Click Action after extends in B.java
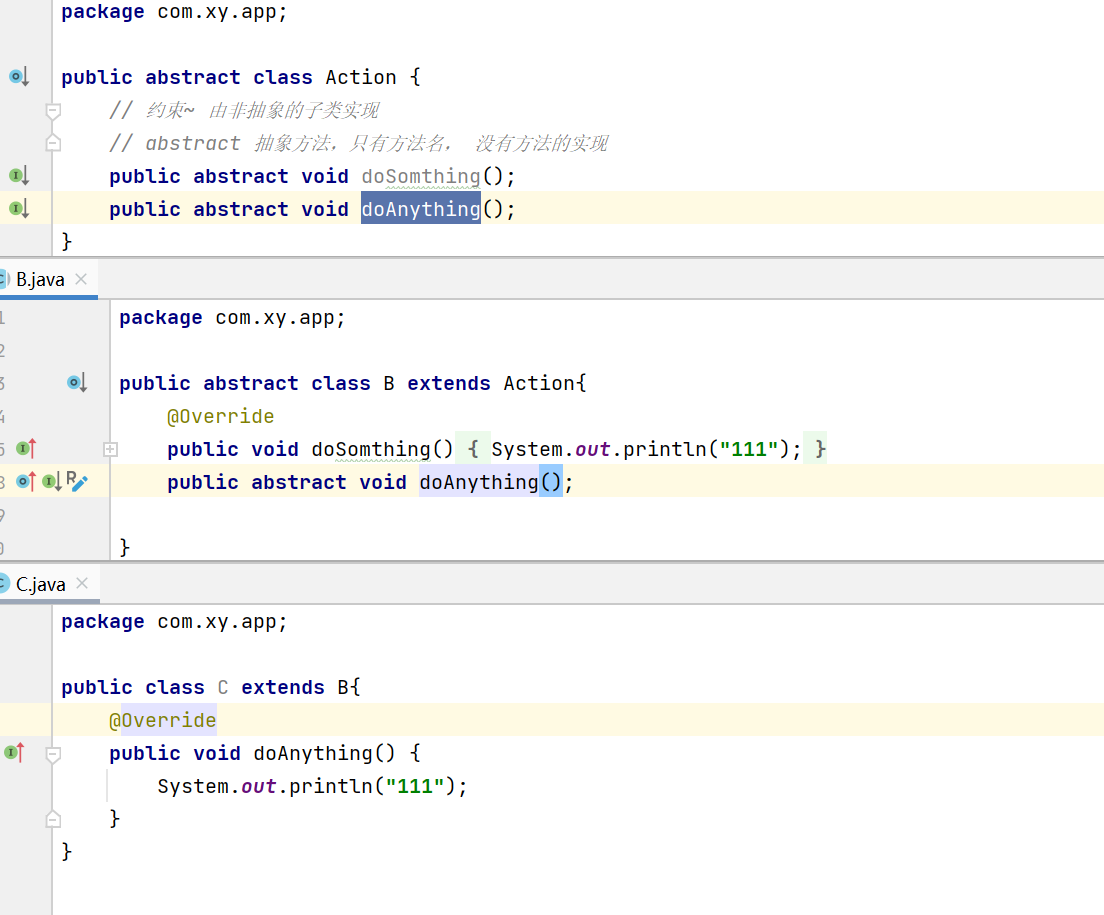 tap(539, 384)
